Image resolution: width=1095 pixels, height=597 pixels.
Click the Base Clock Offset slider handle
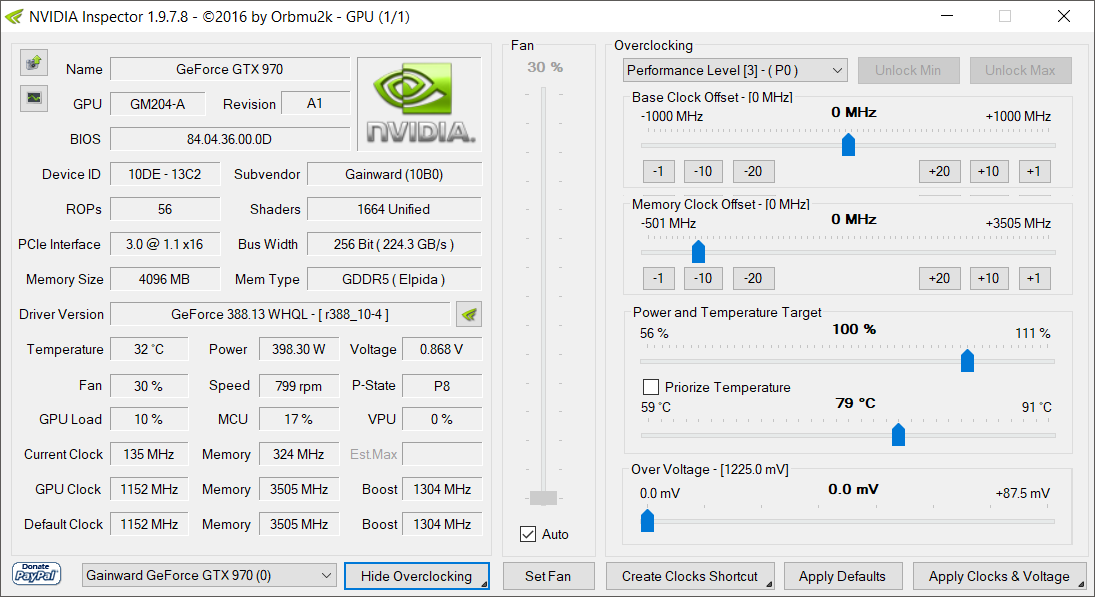coord(848,145)
